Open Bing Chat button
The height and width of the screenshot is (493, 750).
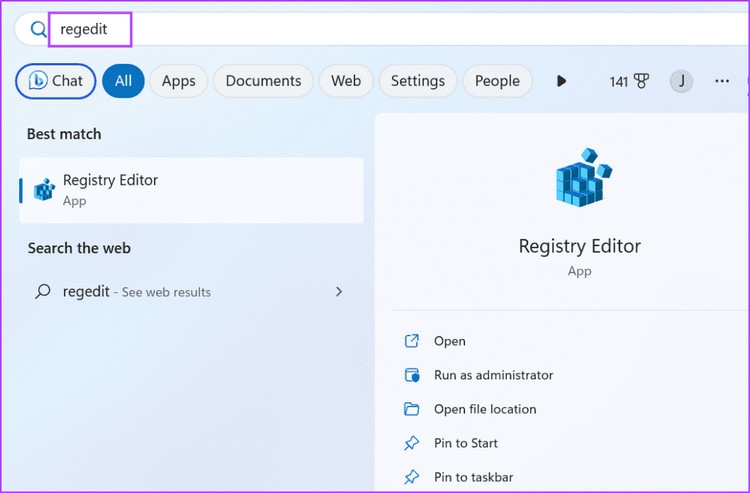[56, 81]
